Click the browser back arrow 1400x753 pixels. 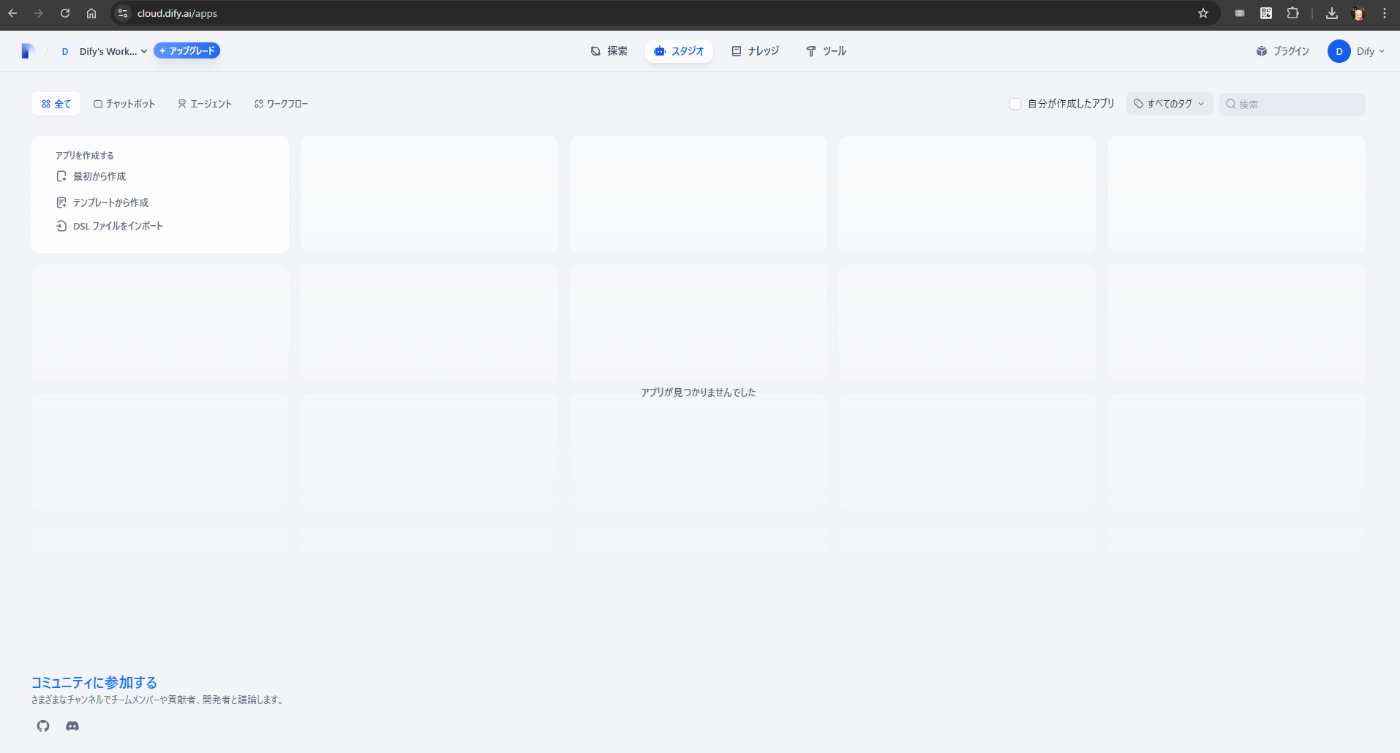point(13,13)
